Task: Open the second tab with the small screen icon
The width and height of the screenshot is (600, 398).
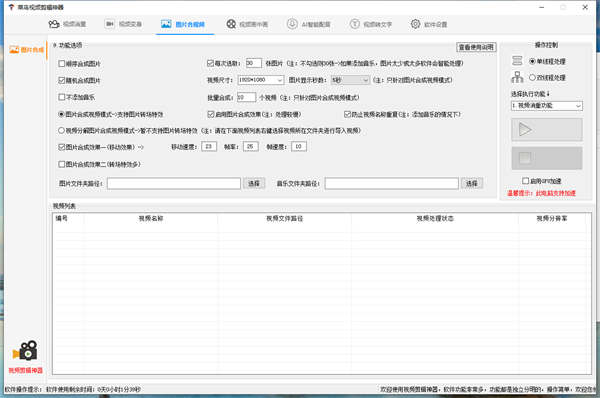Action: (123, 24)
